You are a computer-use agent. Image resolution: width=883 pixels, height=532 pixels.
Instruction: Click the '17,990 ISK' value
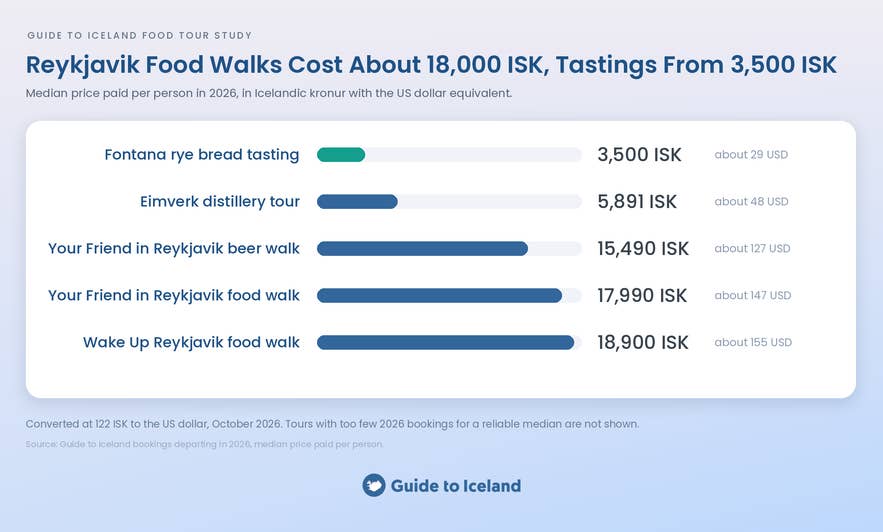[x=642, y=296]
